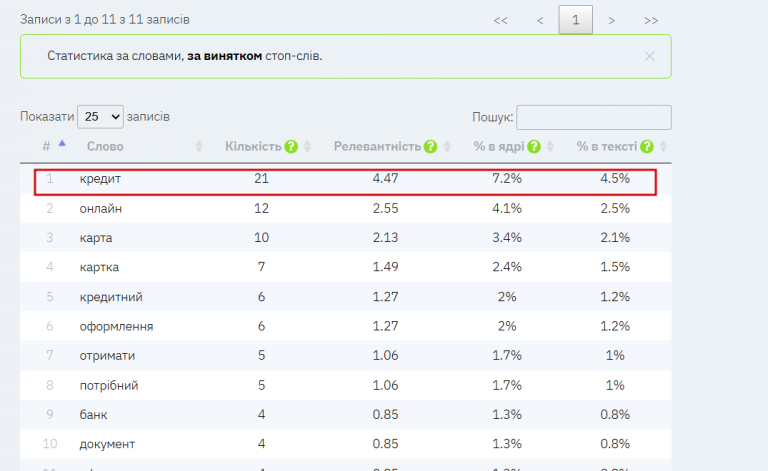Click the Релевантність column header

click(377, 146)
